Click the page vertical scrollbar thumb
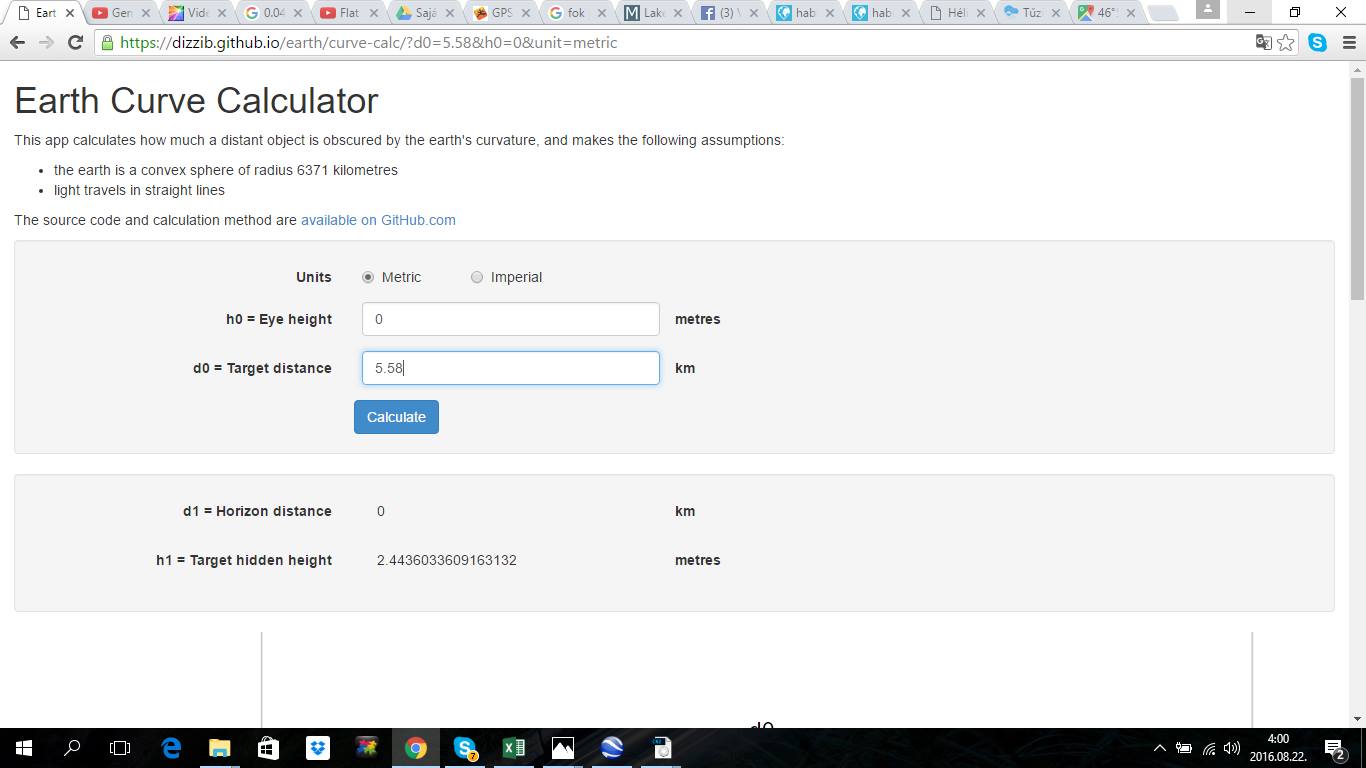 click(1357, 185)
